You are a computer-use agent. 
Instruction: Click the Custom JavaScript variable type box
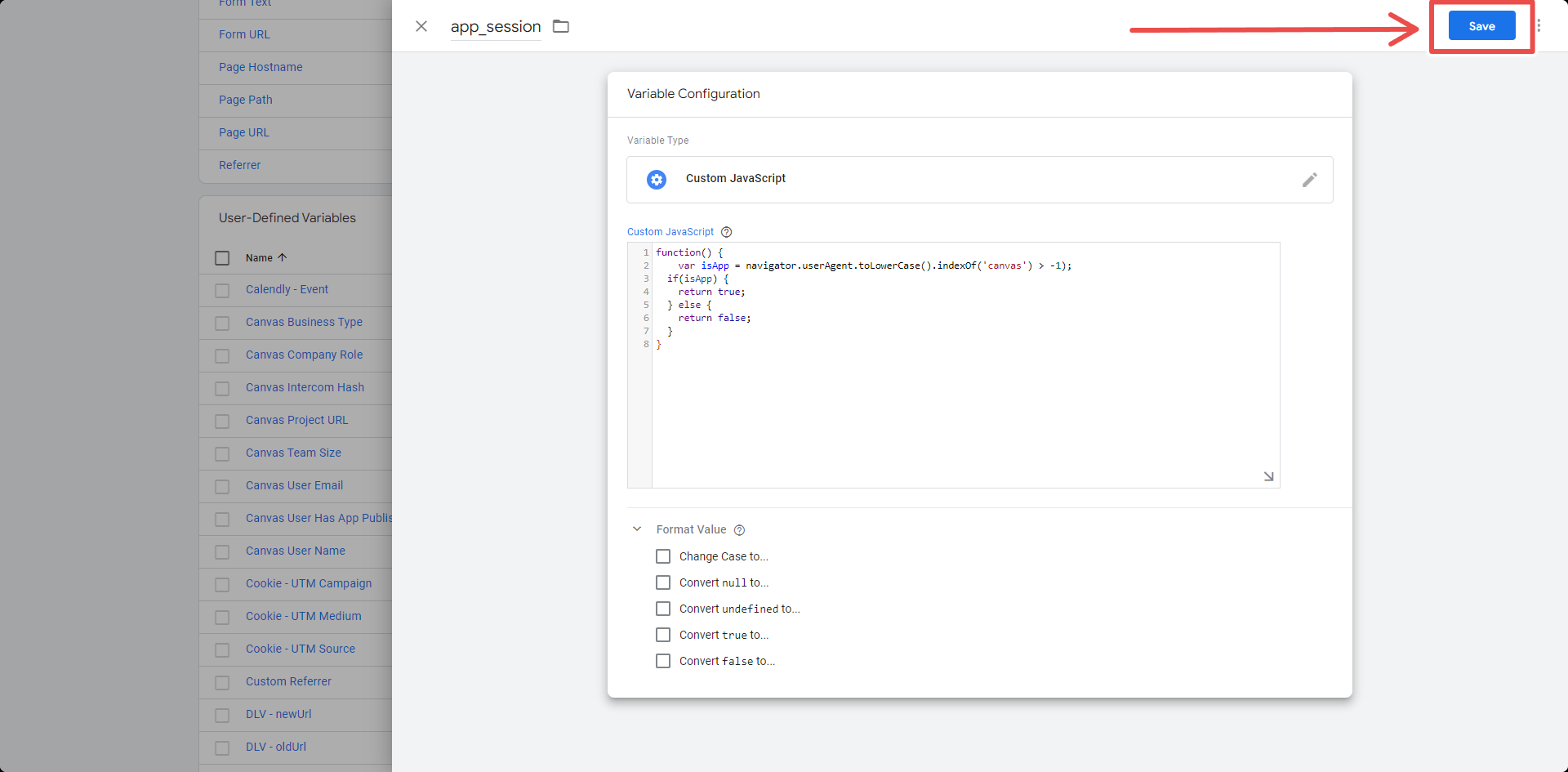(x=980, y=180)
